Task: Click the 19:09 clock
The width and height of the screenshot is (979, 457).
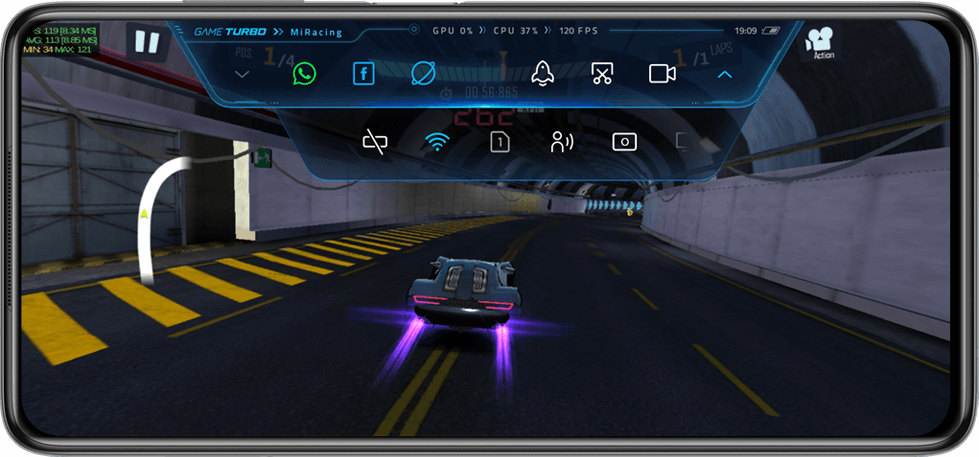Action: tap(745, 31)
